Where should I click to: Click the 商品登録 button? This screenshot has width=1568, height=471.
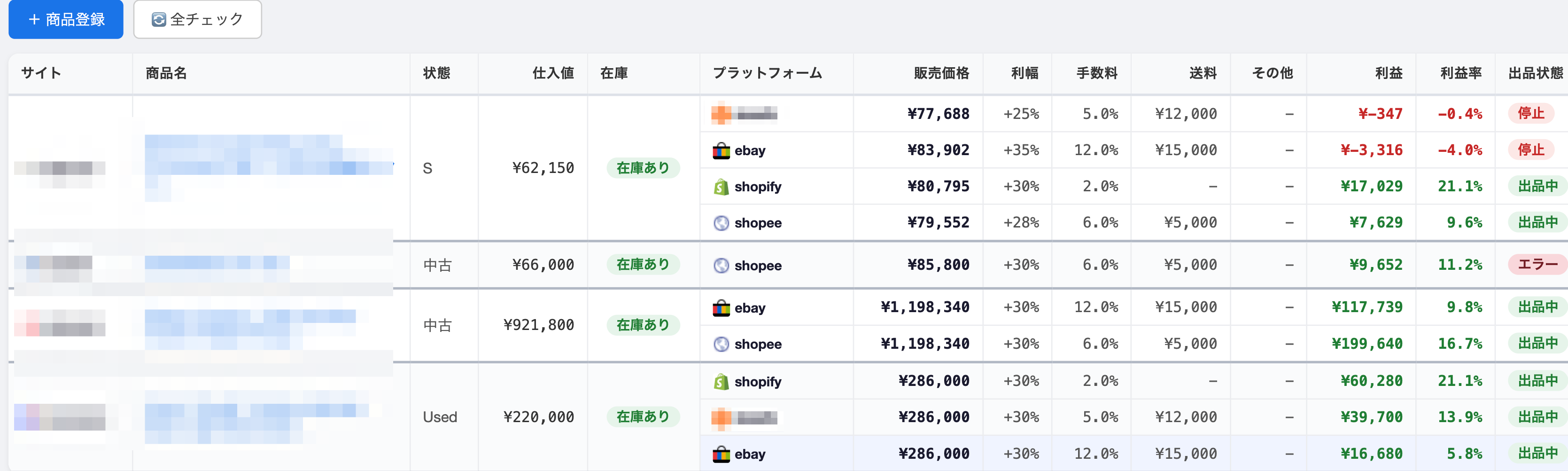point(66,19)
